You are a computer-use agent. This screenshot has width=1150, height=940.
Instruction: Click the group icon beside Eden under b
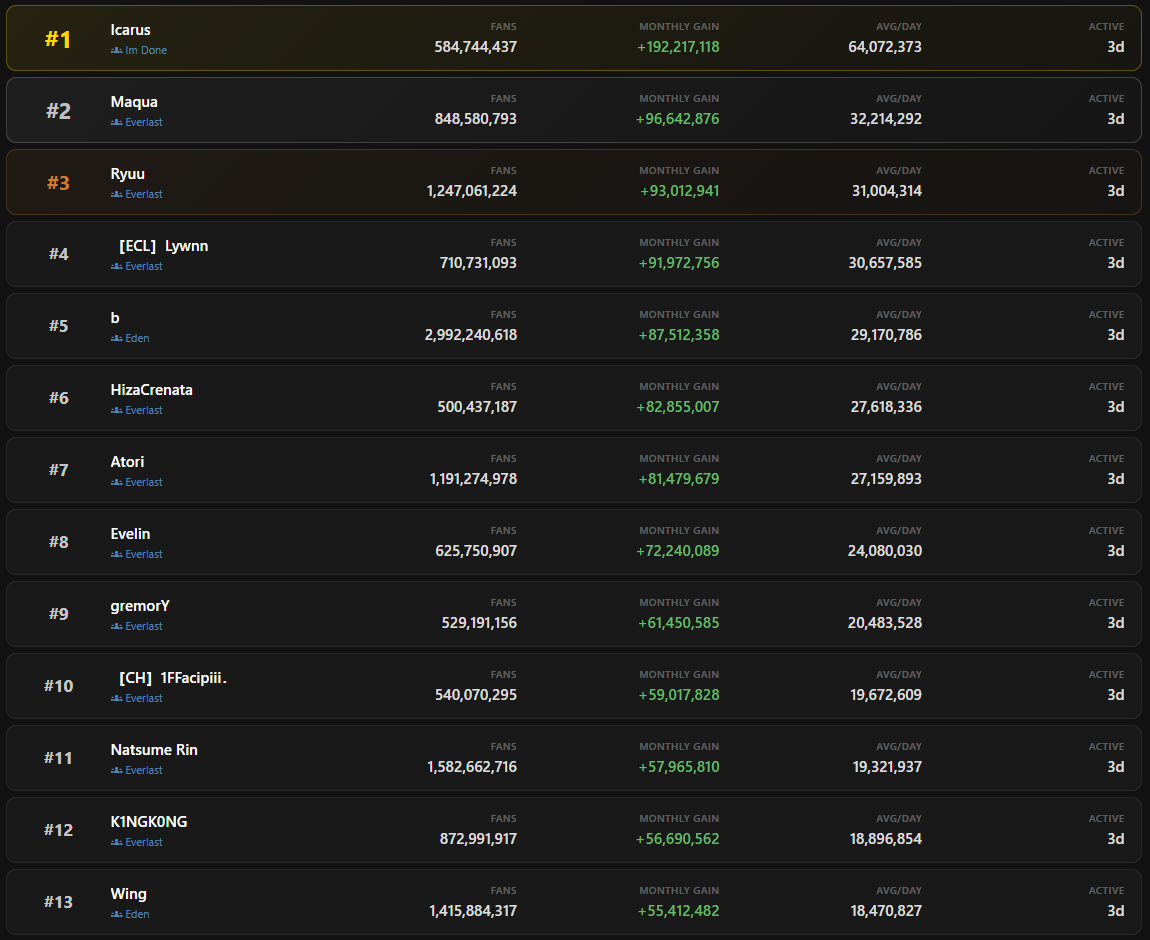[x=117, y=338]
